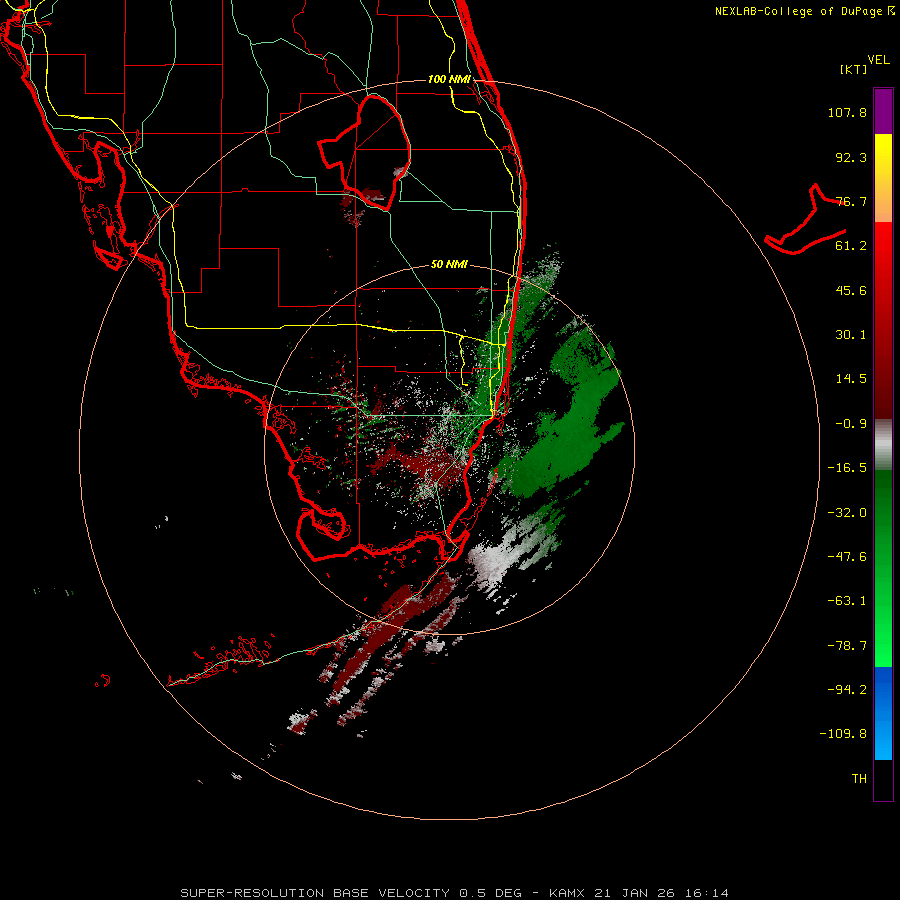Image resolution: width=900 pixels, height=900 pixels.
Task: Click the Super-Resolution Base Velocity caption text
Action: pos(455,893)
